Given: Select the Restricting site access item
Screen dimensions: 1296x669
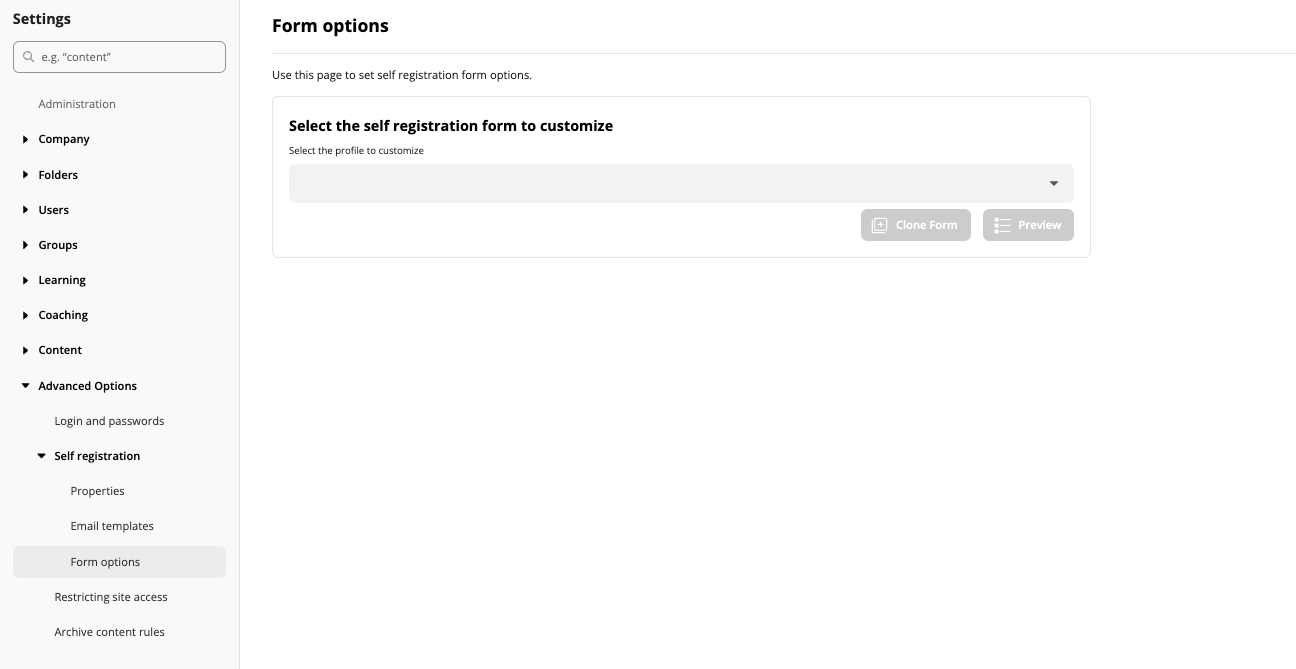Looking at the screenshot, I should (110, 596).
